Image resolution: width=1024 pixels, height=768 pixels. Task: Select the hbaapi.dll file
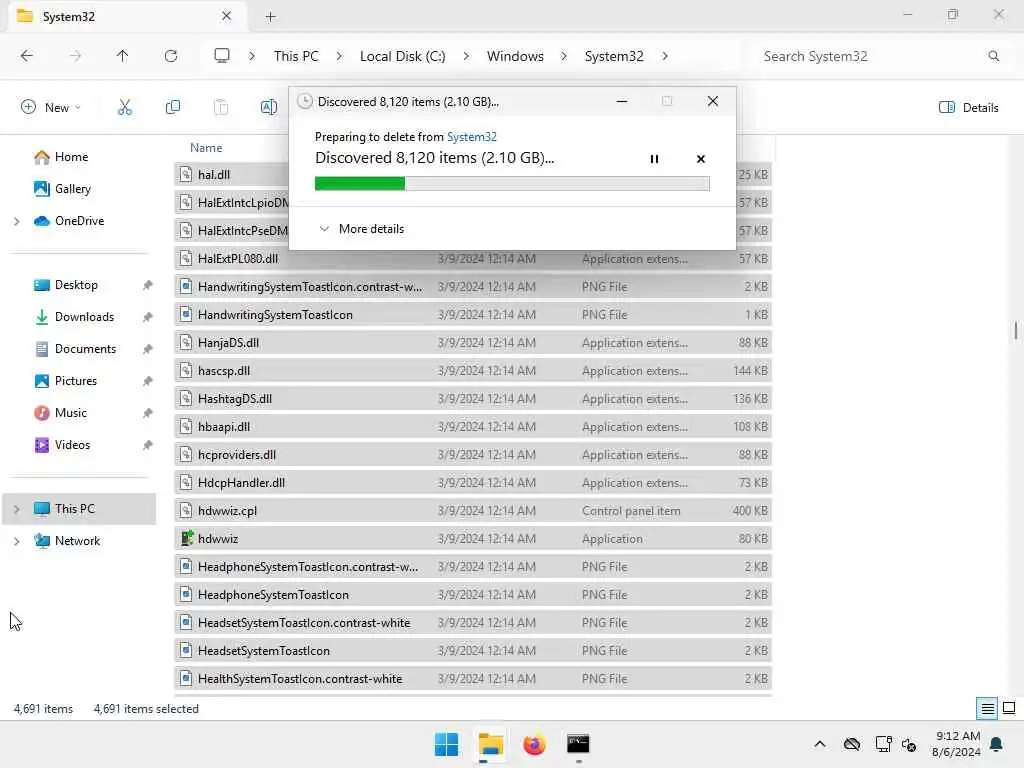[x=473, y=426]
